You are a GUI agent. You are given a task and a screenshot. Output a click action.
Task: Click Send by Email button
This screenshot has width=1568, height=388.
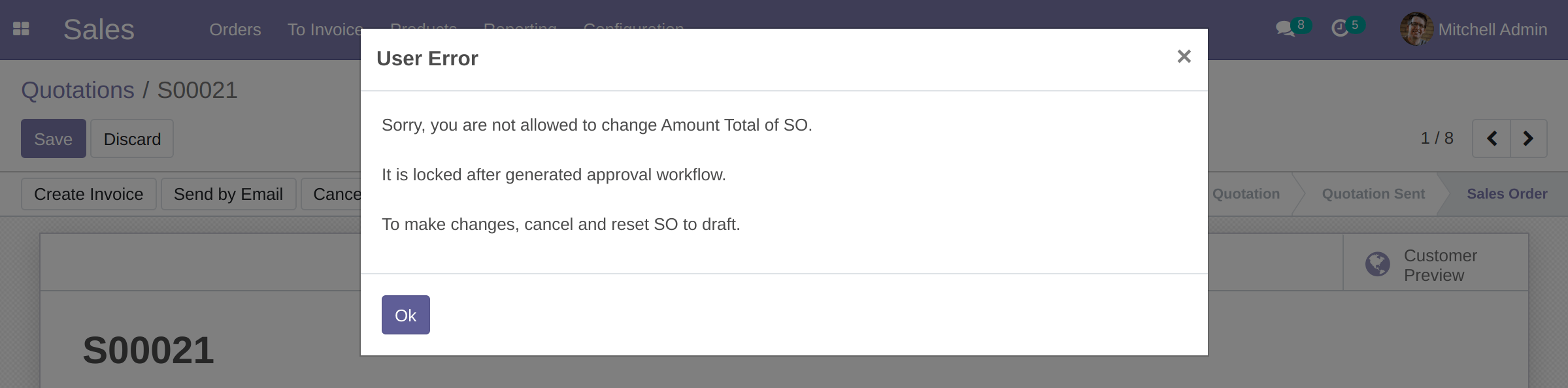click(x=228, y=194)
